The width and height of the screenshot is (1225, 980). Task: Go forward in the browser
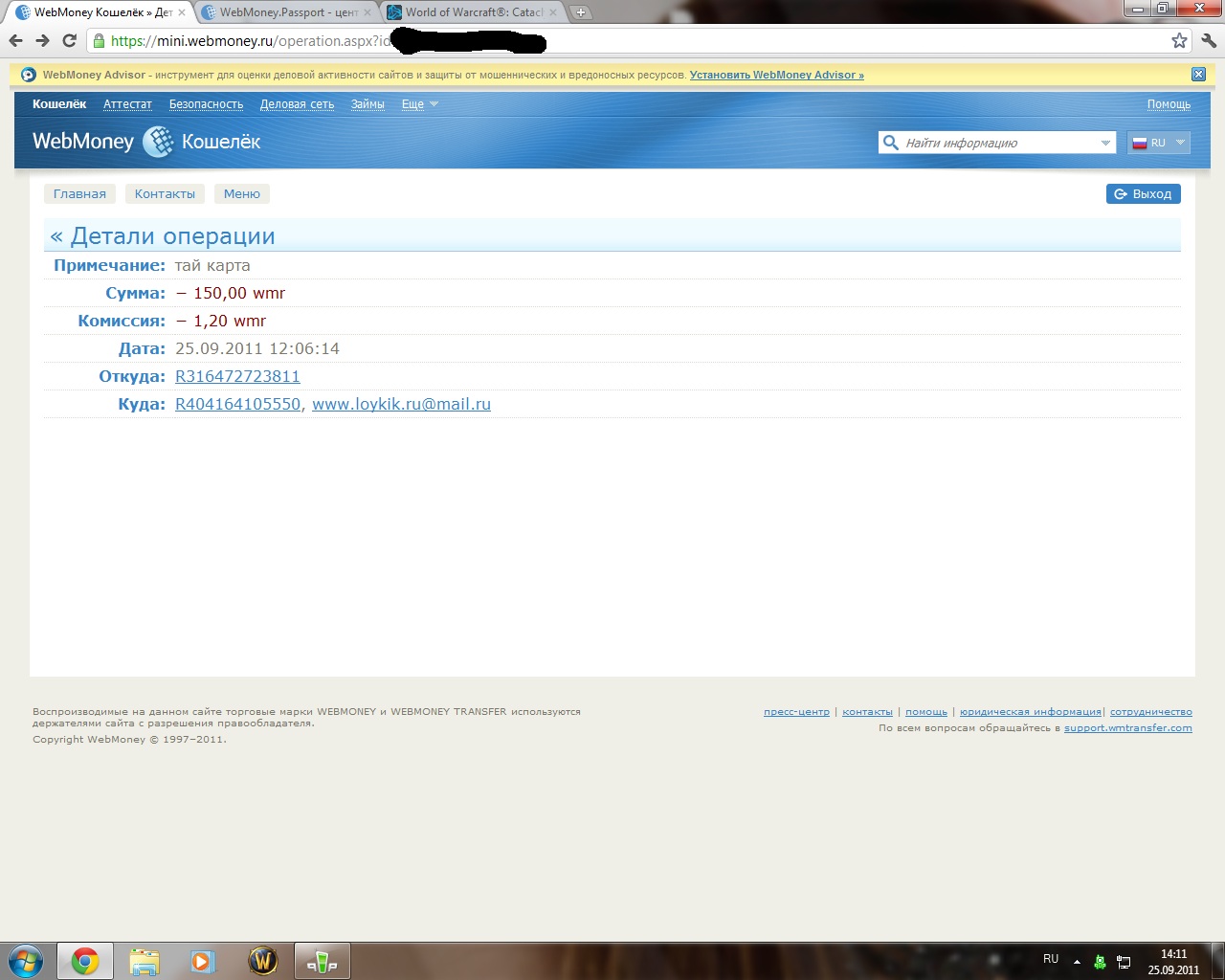[x=42, y=41]
